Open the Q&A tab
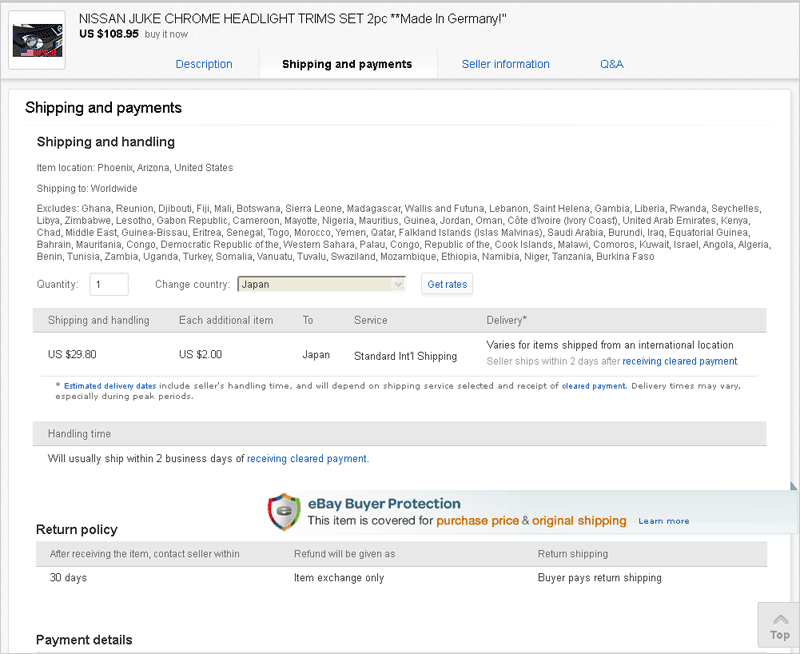The image size is (800, 654). (612, 64)
